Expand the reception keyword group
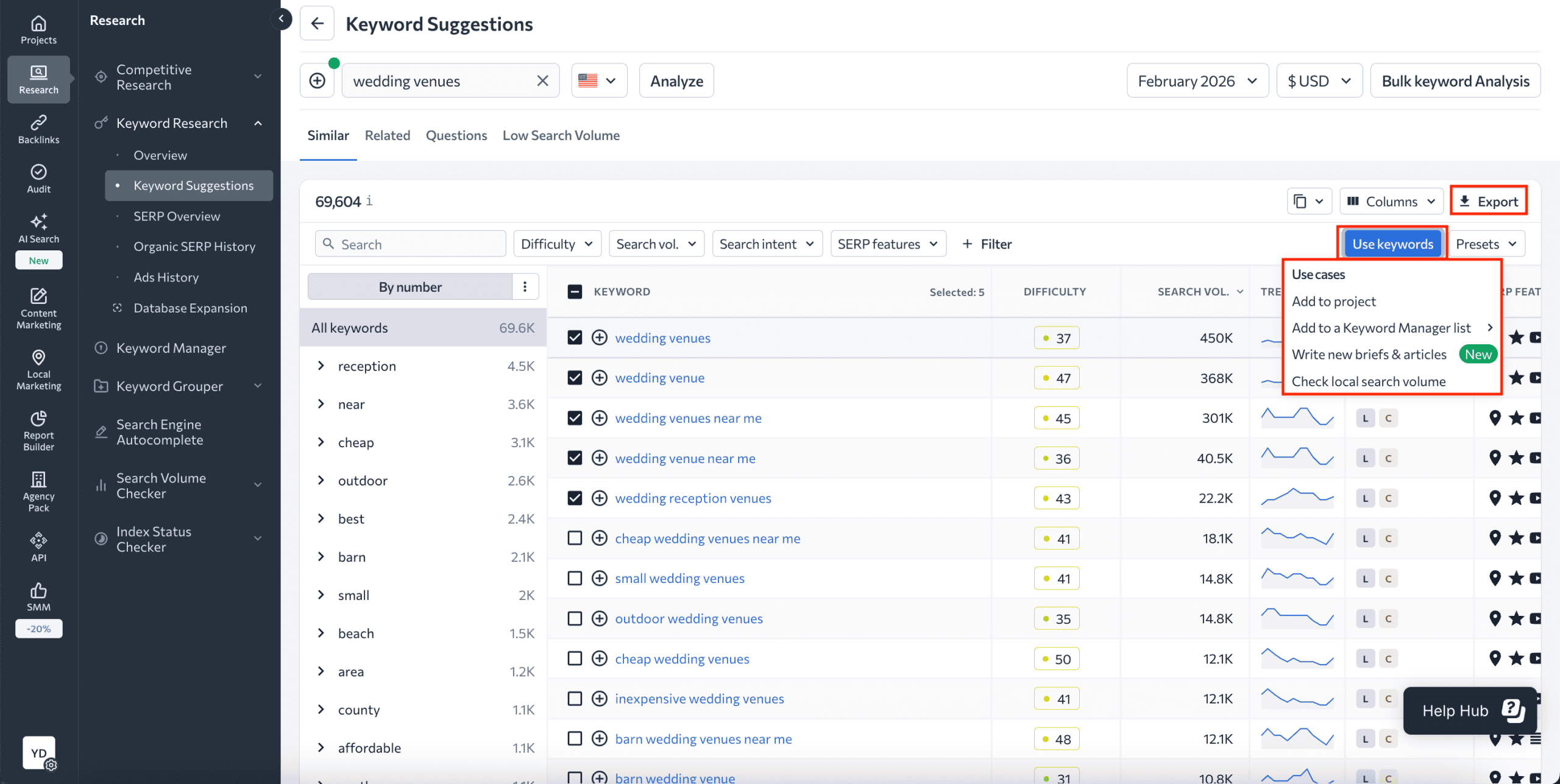 (322, 366)
